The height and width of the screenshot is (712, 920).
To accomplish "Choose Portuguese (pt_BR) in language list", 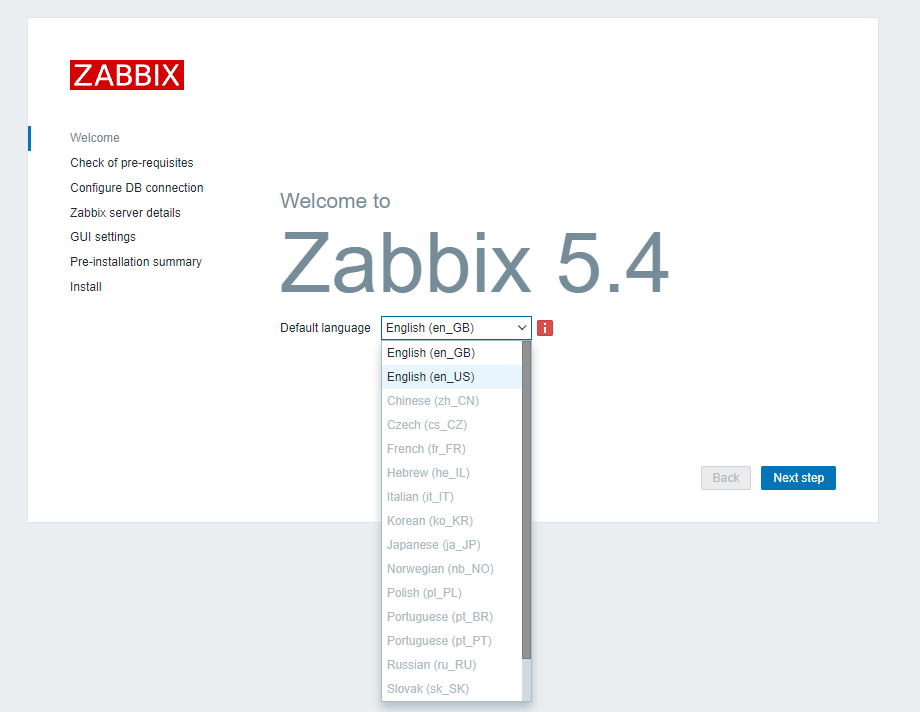I will click(x=440, y=617).
